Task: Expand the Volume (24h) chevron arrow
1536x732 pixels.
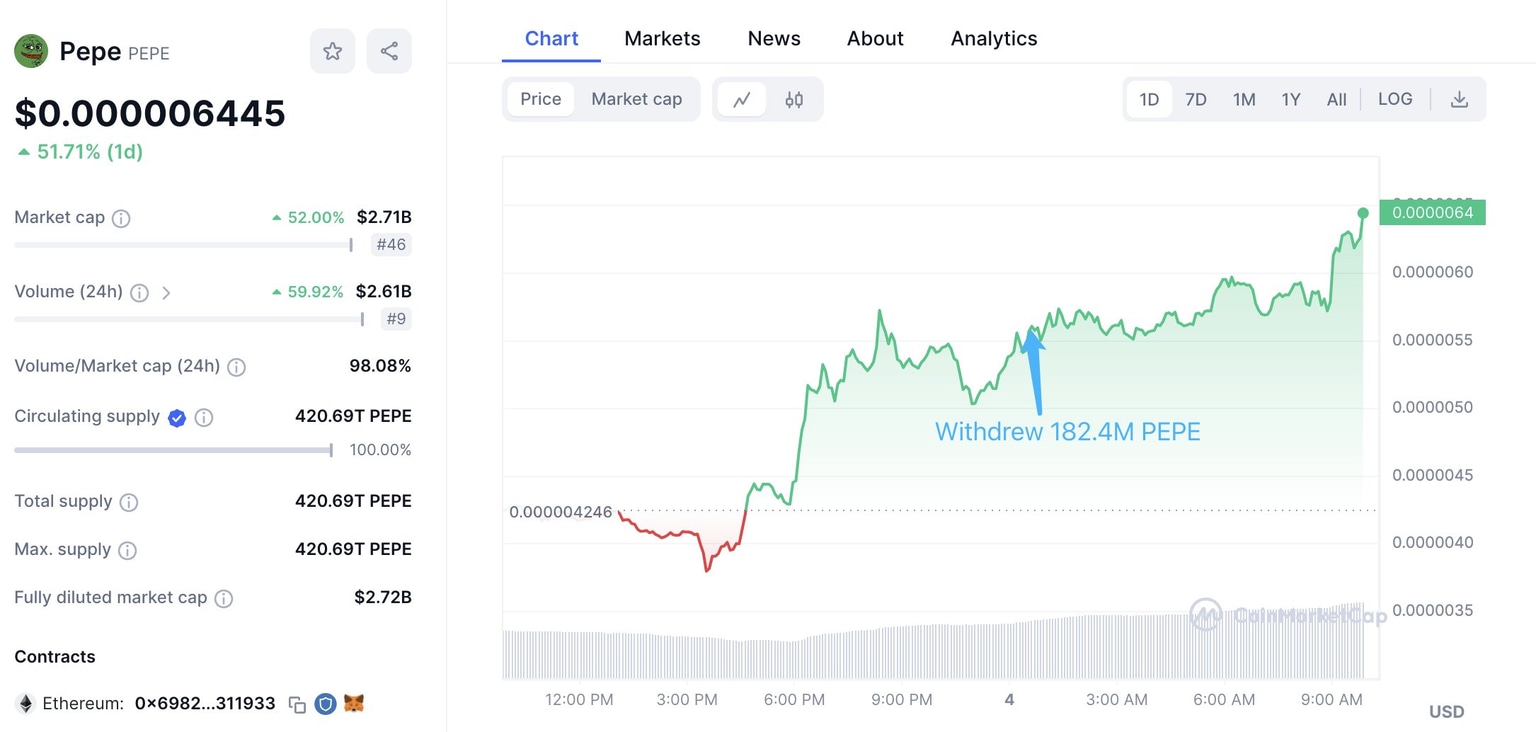Action: coord(166,293)
